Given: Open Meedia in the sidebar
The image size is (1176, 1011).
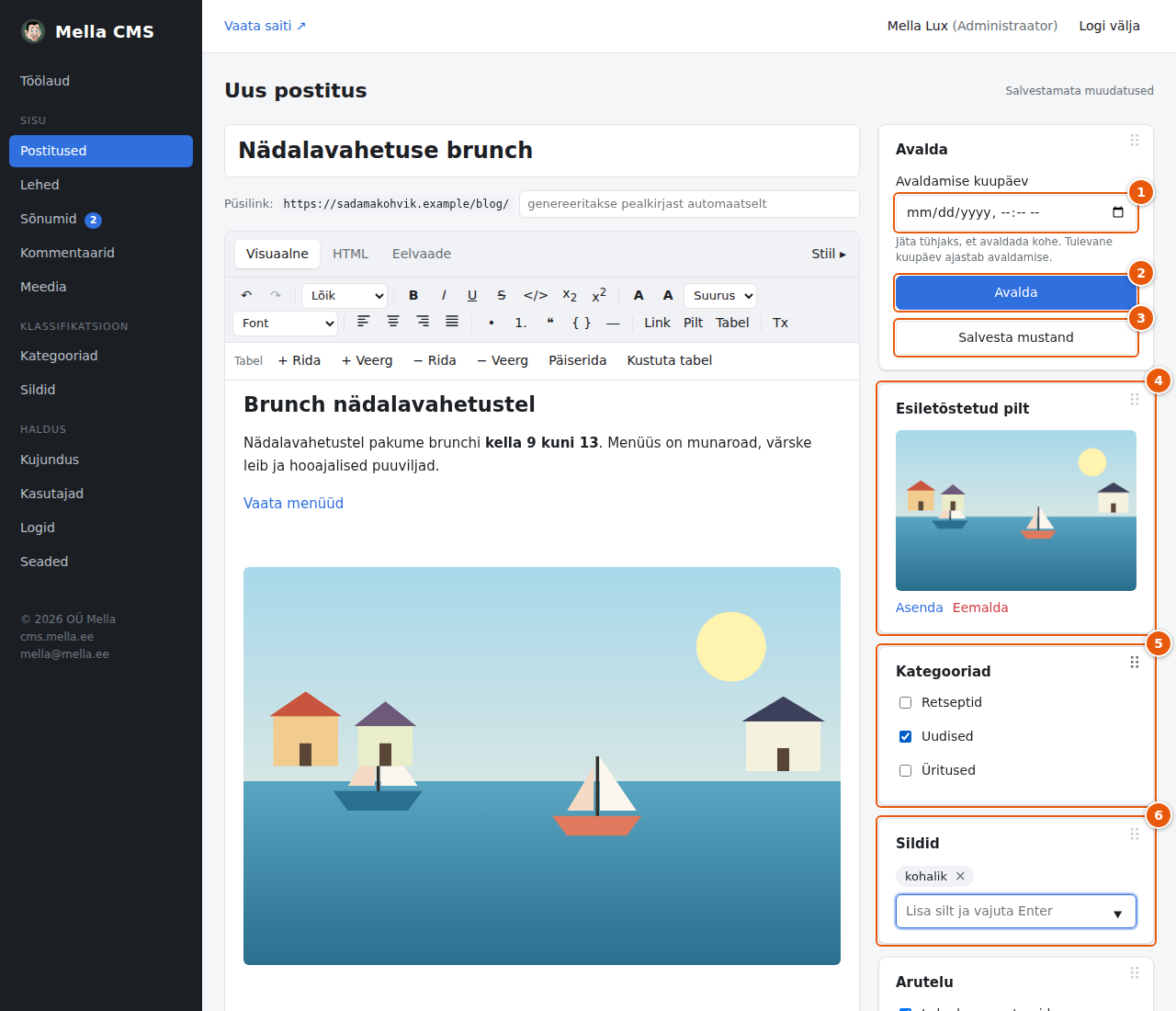Looking at the screenshot, I should point(101,287).
